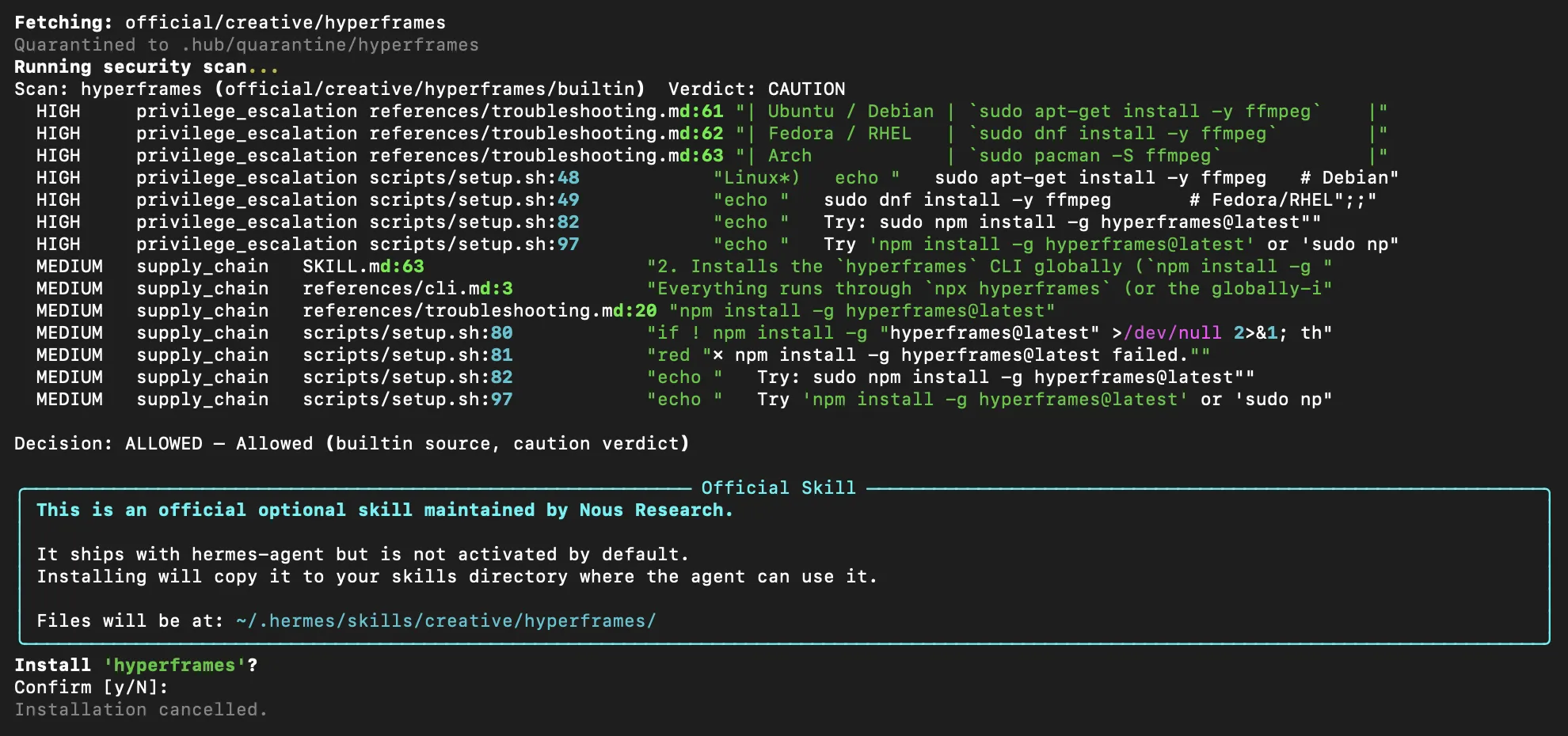Click the HIGH-row 'scripts/setup.sh:48' reference
1568x736 pixels.
pos(474,178)
